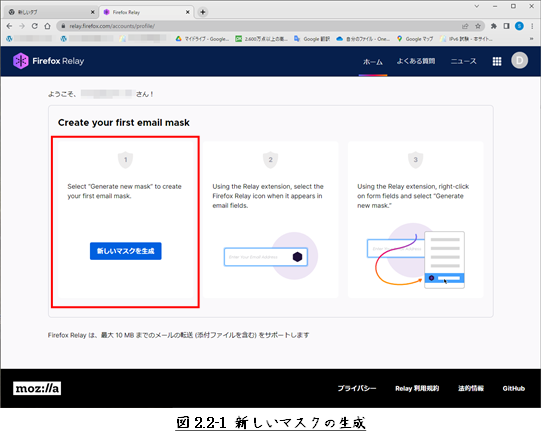Open the tab search dropdown arrow
The image size is (542, 440).
(477, 6)
